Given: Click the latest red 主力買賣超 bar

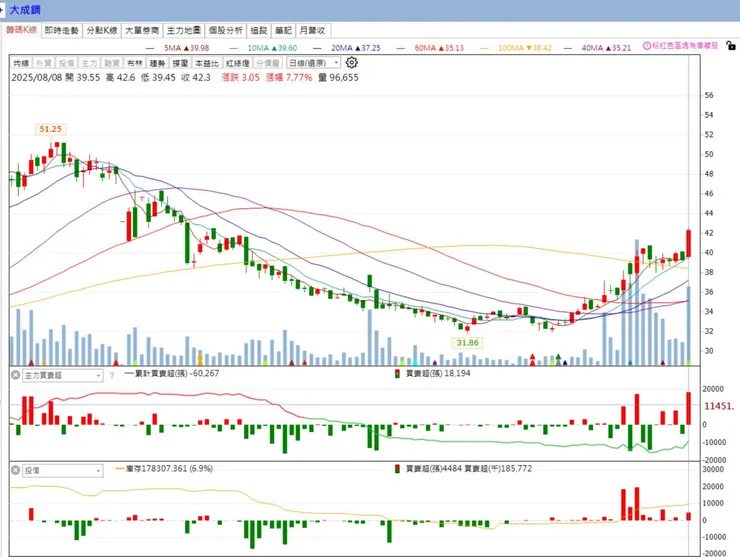Looking at the screenshot, I should pos(689,408).
